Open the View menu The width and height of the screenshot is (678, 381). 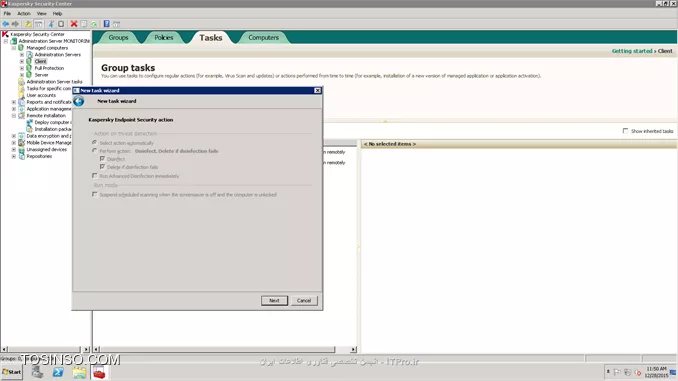pyautogui.click(x=42, y=13)
